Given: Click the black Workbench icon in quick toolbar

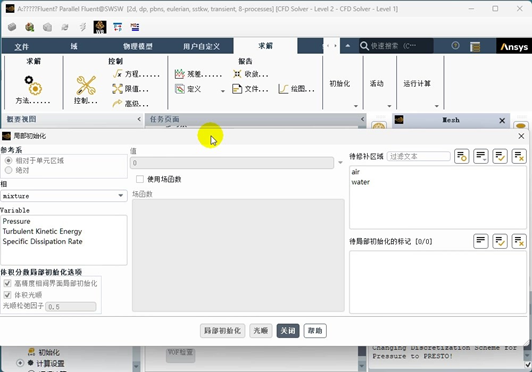Looking at the screenshot, I should 100,27.
